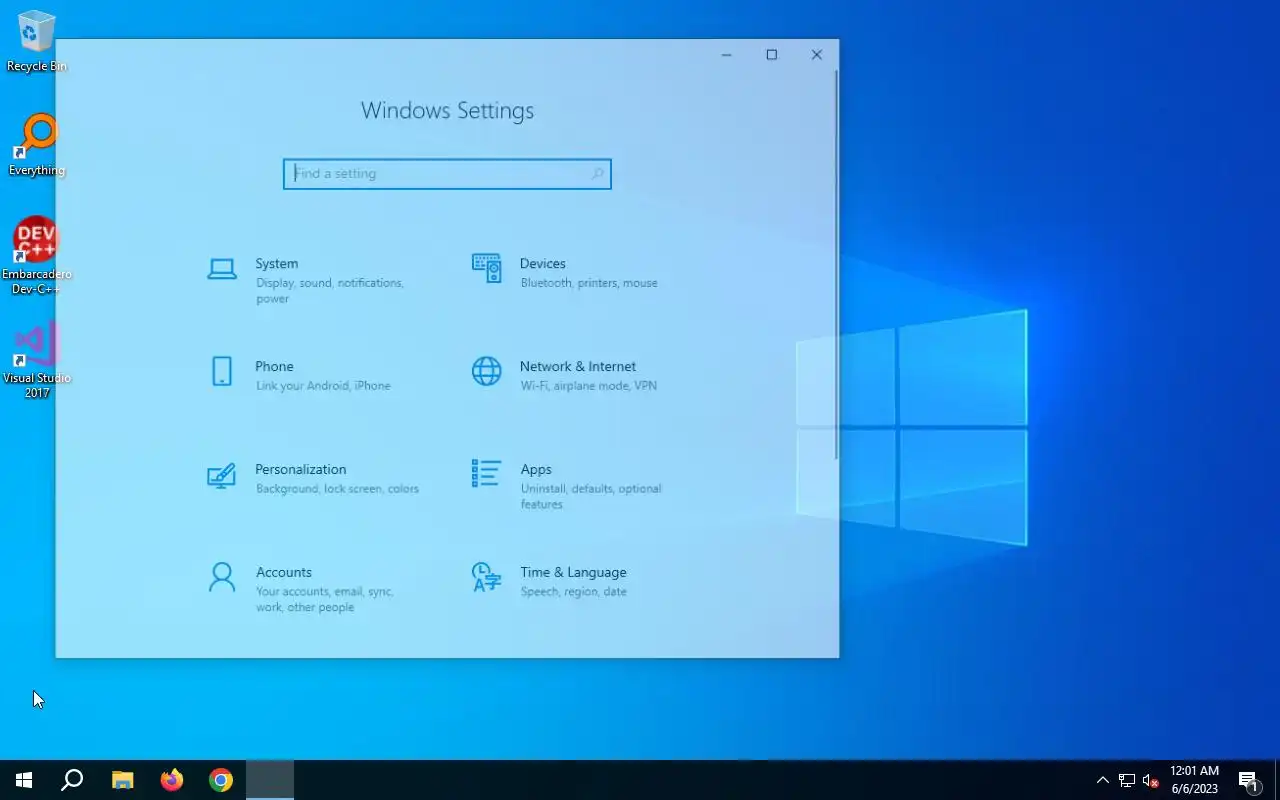Open the Network & Internet globe icon
Viewport: 1280px width, 800px height.
pos(486,371)
